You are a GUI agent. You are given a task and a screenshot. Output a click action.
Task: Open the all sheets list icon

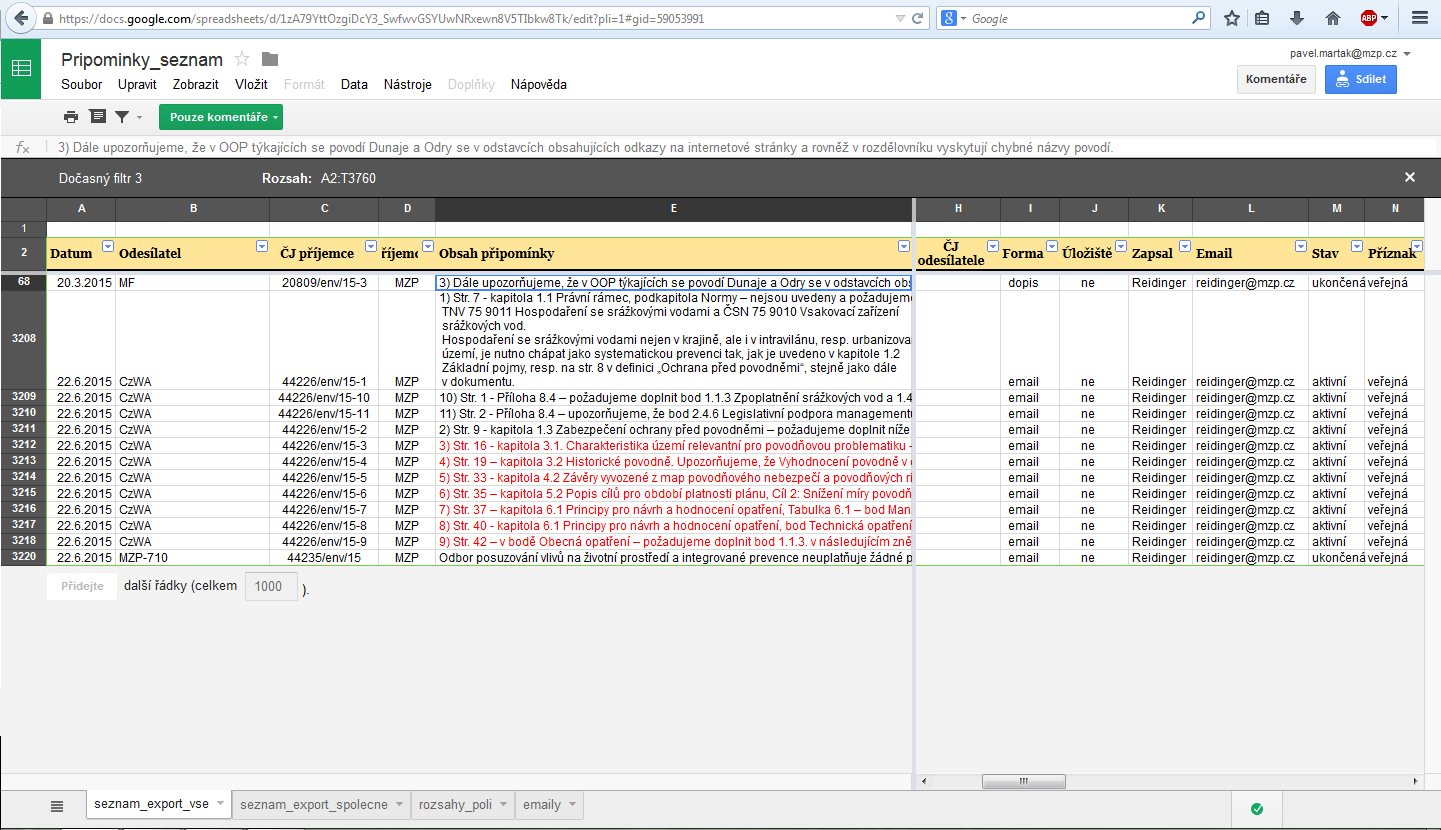(x=57, y=806)
